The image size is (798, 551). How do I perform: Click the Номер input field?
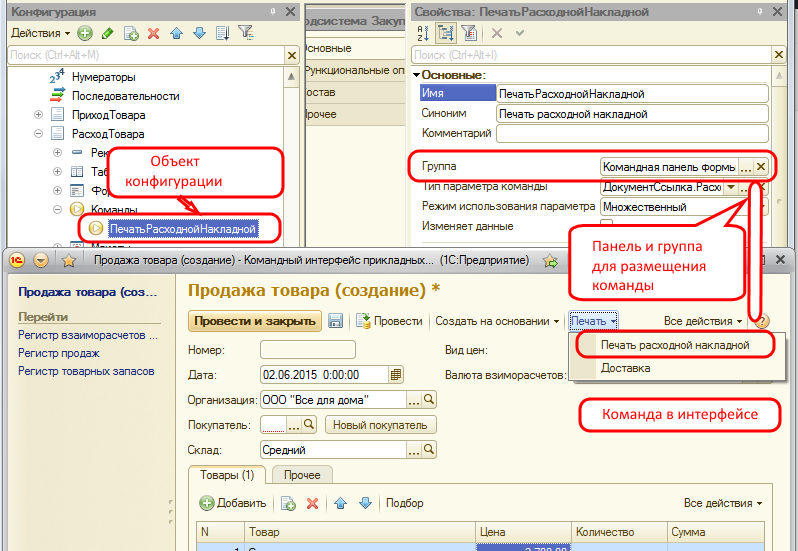click(308, 350)
